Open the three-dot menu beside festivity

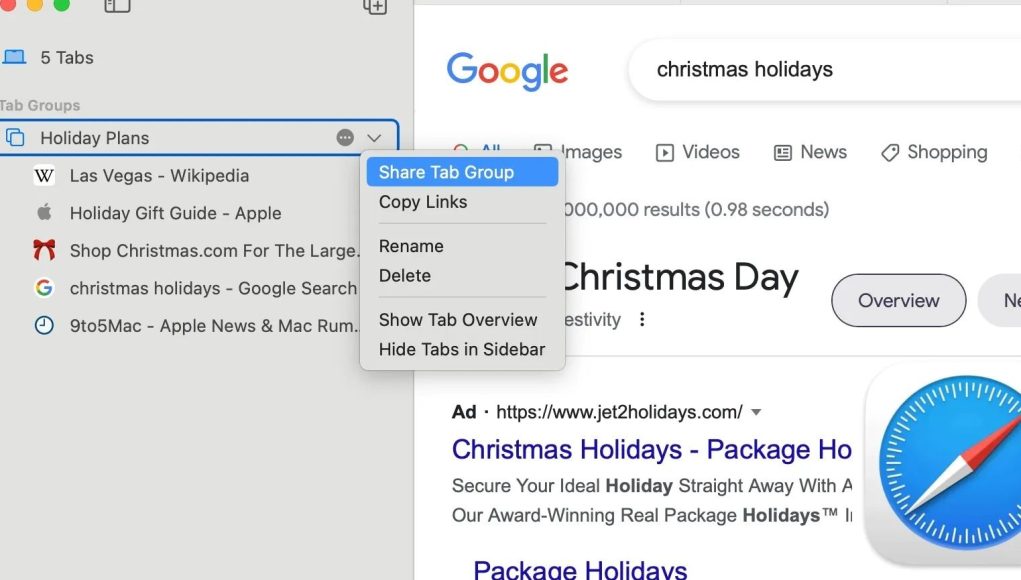642,319
